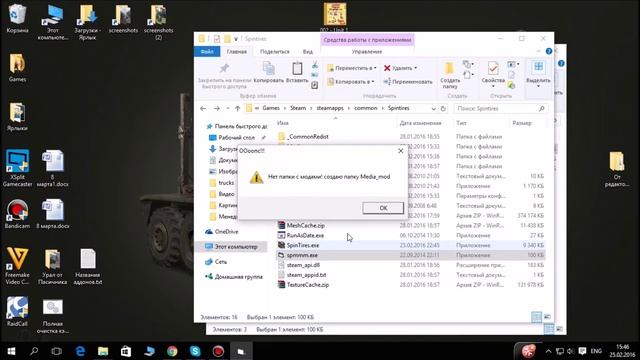640x360 pixels.
Task: Click the Steam breadcrumb segment
Action: [x=298, y=108]
